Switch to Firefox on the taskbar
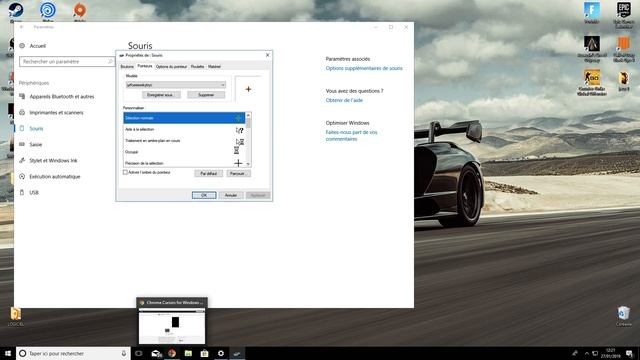Viewport: 640px width, 360px height. [172, 353]
